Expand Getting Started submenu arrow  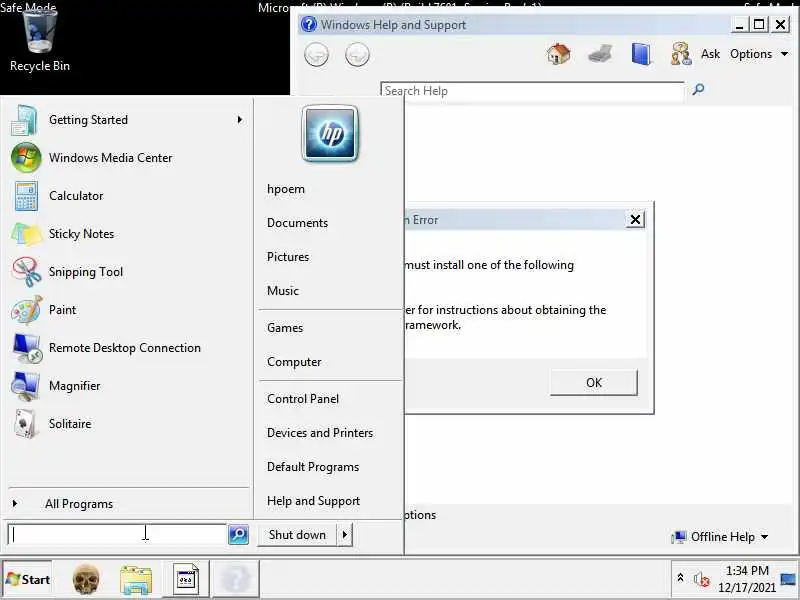tap(239, 120)
